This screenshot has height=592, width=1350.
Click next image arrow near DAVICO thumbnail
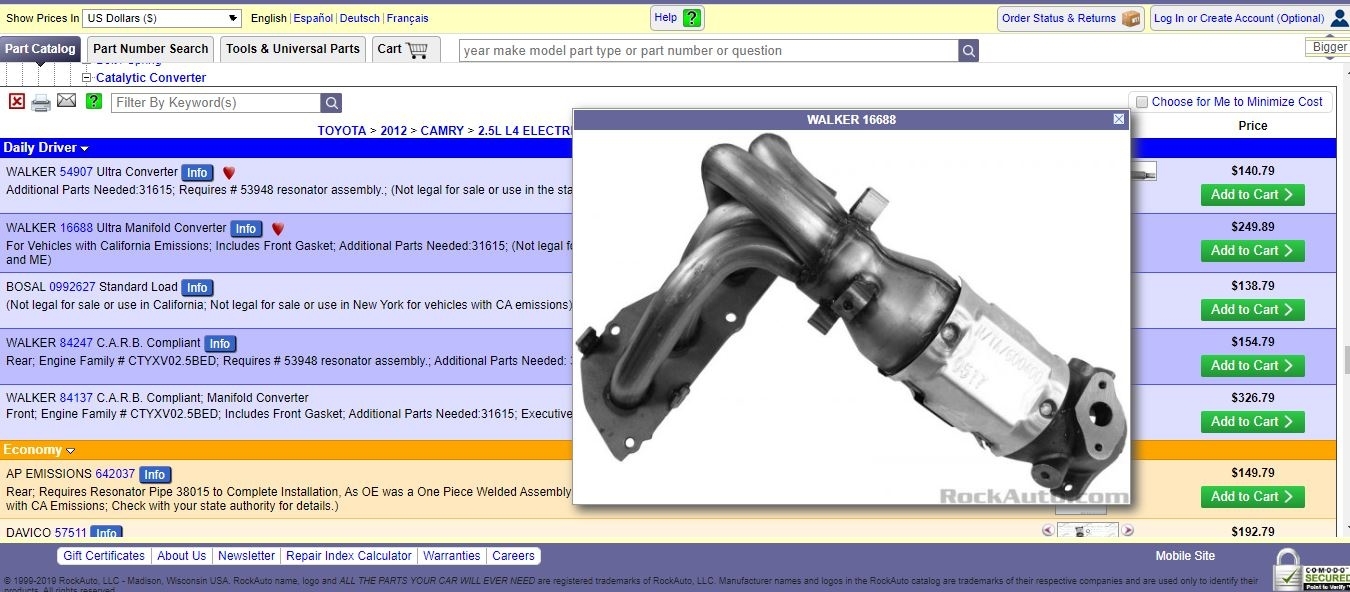pos(1127,531)
